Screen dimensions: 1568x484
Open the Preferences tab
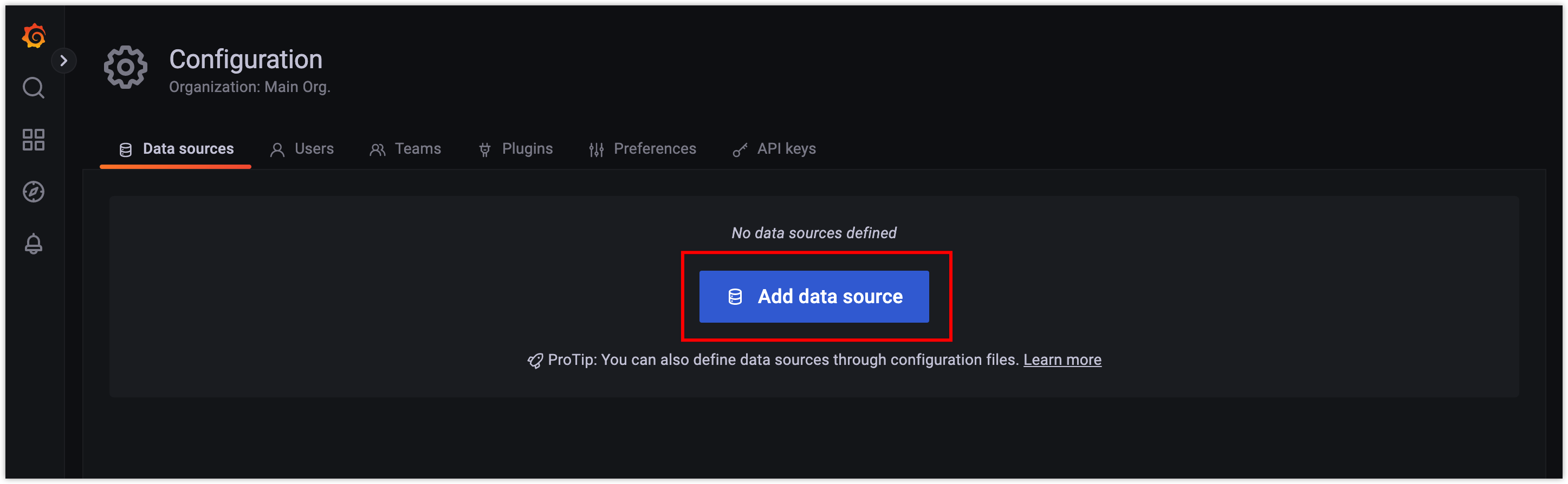[x=642, y=149]
